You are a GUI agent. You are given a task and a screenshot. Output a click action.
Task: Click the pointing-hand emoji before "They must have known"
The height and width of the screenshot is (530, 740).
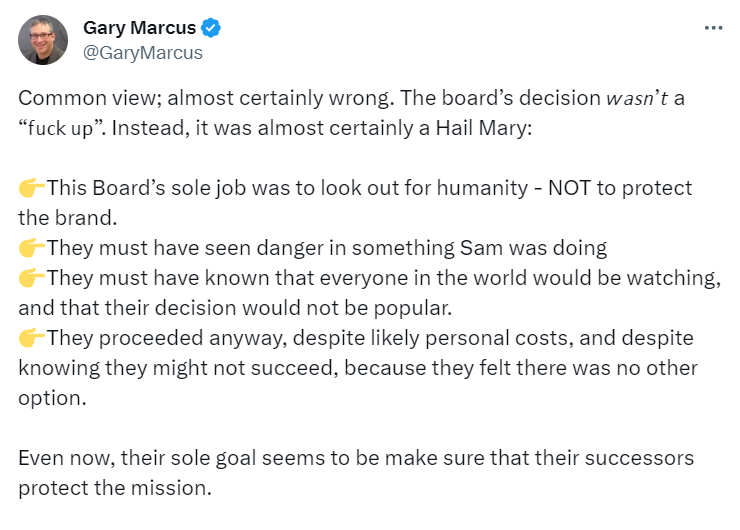[x=32, y=278]
